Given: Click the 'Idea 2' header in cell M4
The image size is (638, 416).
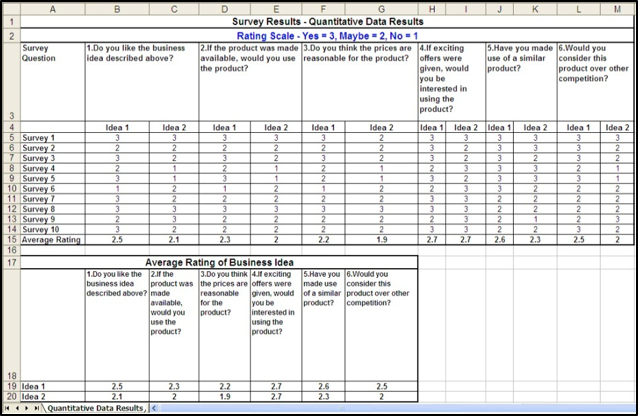Looking at the screenshot, I should 617,127.
